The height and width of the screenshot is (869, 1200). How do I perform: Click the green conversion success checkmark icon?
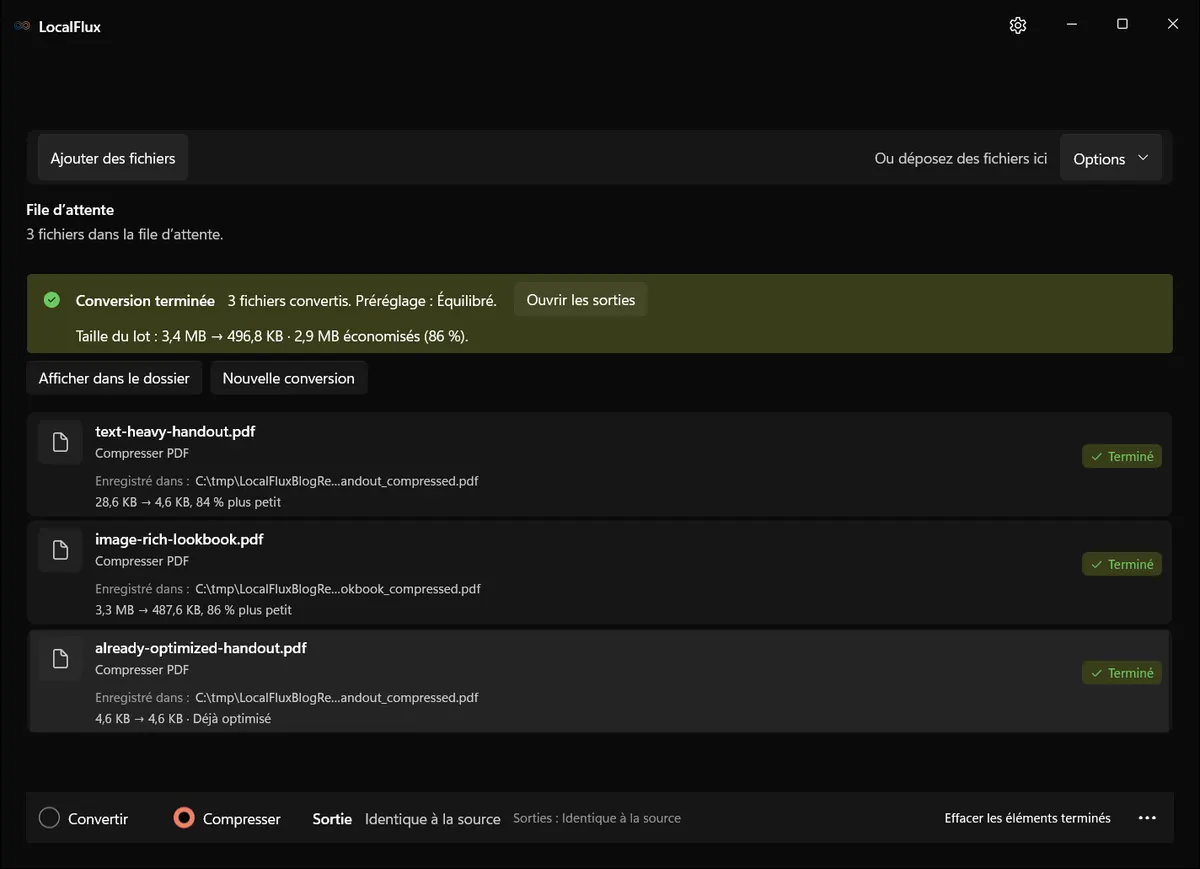pyautogui.click(x=52, y=300)
